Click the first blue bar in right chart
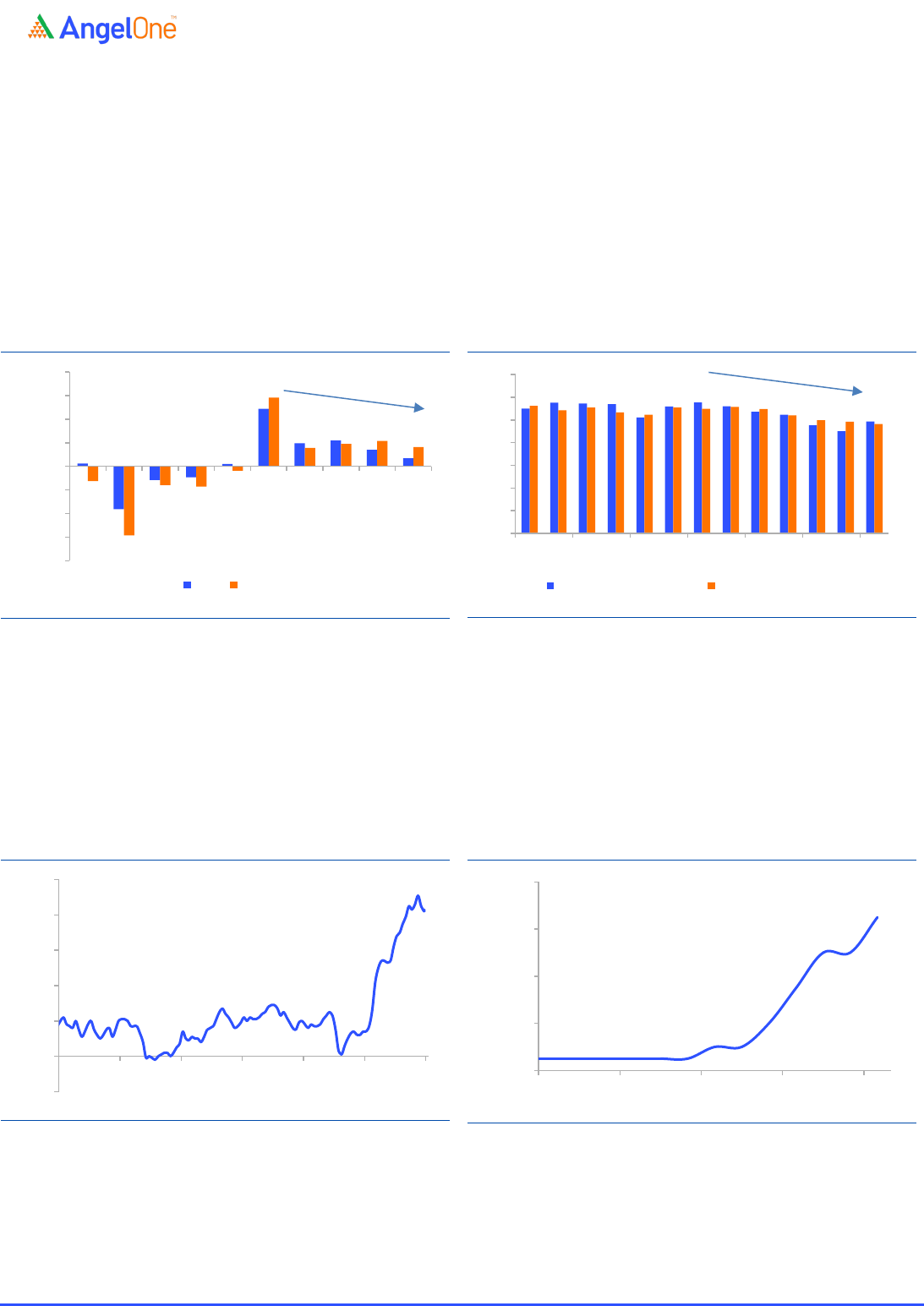The height and width of the screenshot is (1306, 924). pos(525,470)
